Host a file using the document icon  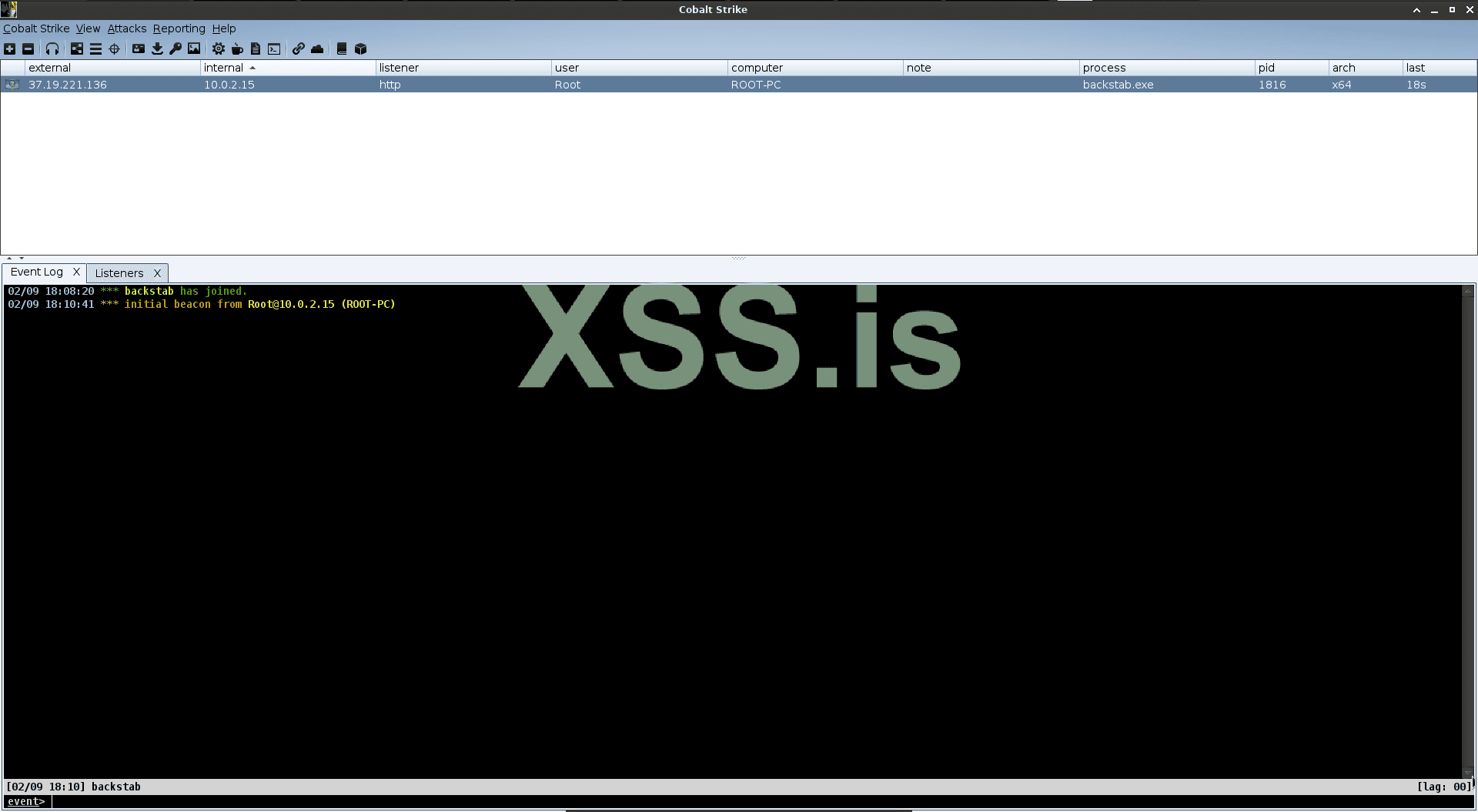257,48
